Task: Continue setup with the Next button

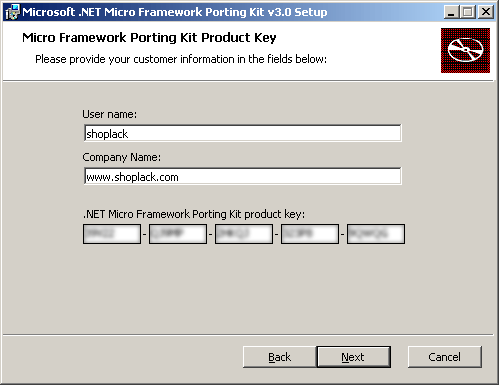Action: [353, 357]
